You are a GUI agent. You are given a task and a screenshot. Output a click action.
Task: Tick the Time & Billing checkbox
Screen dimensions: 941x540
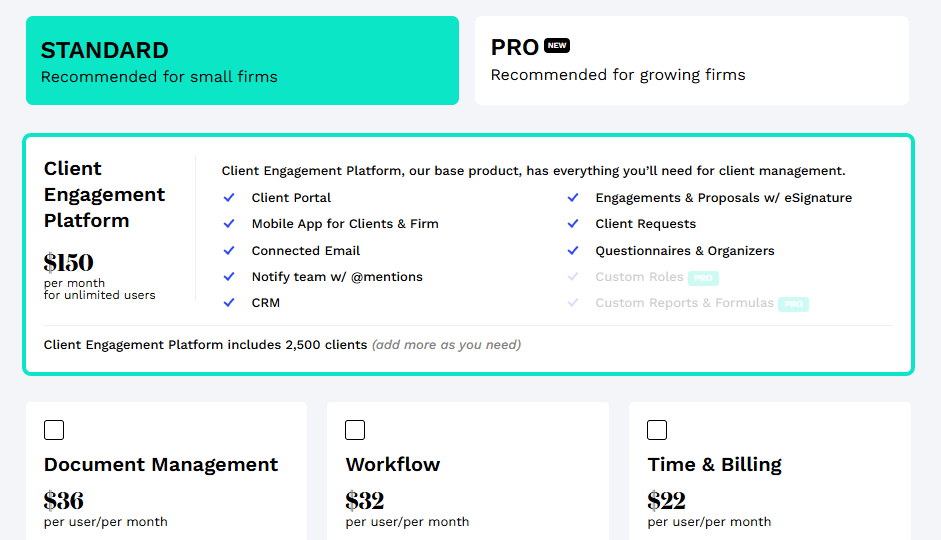(657, 430)
